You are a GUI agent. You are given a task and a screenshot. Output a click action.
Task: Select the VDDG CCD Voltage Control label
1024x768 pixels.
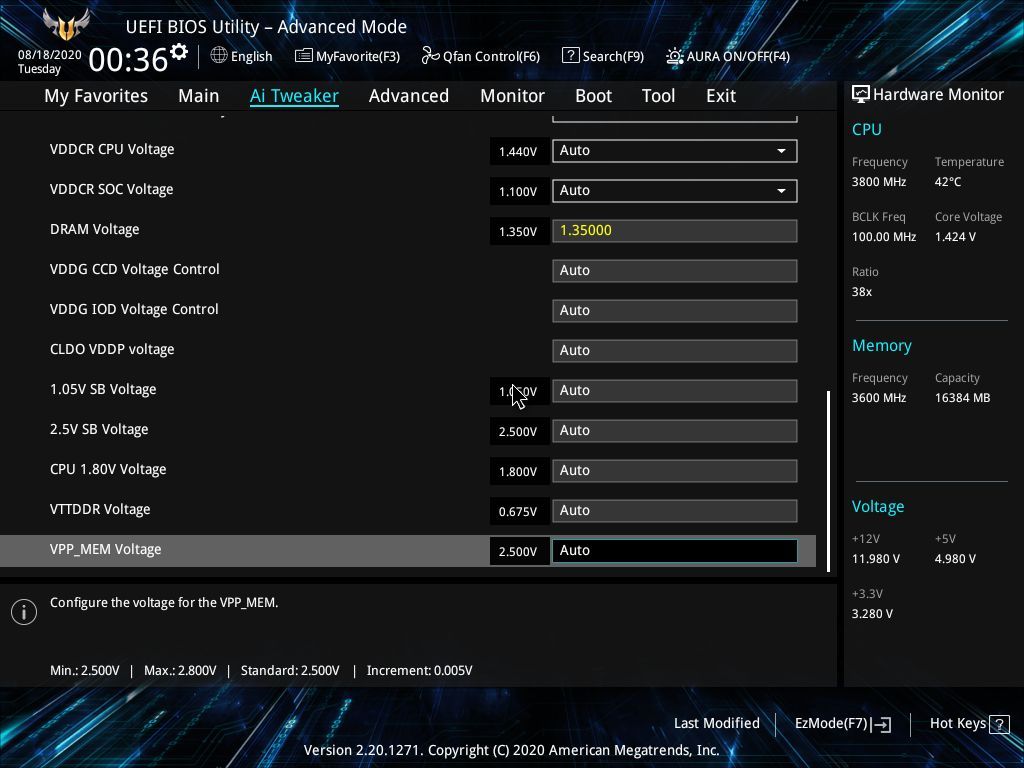135,270
